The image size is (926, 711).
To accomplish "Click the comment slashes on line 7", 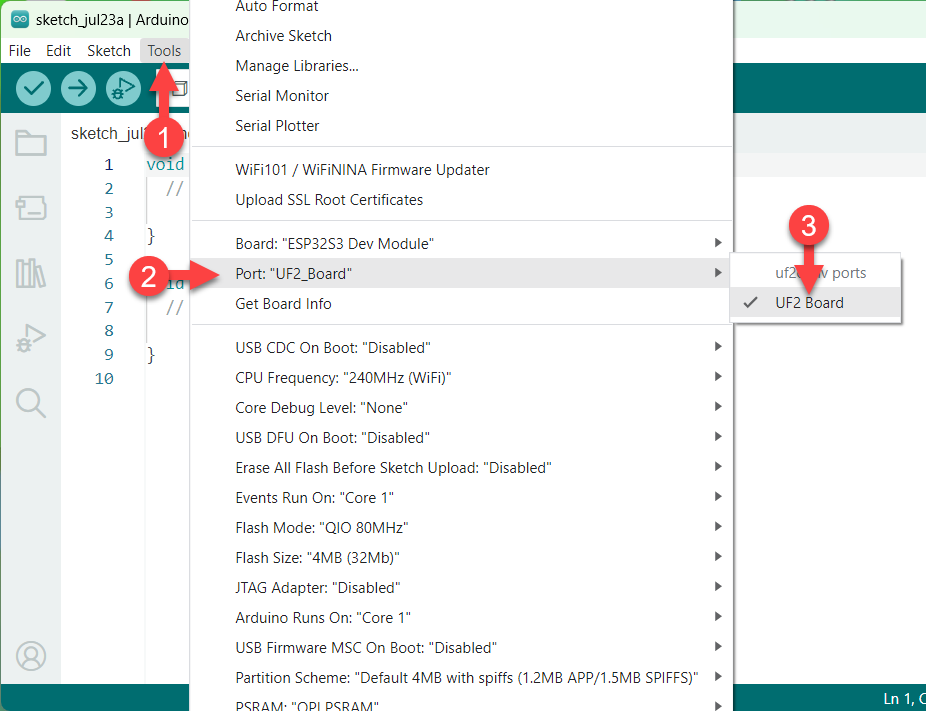I will tap(175, 307).
